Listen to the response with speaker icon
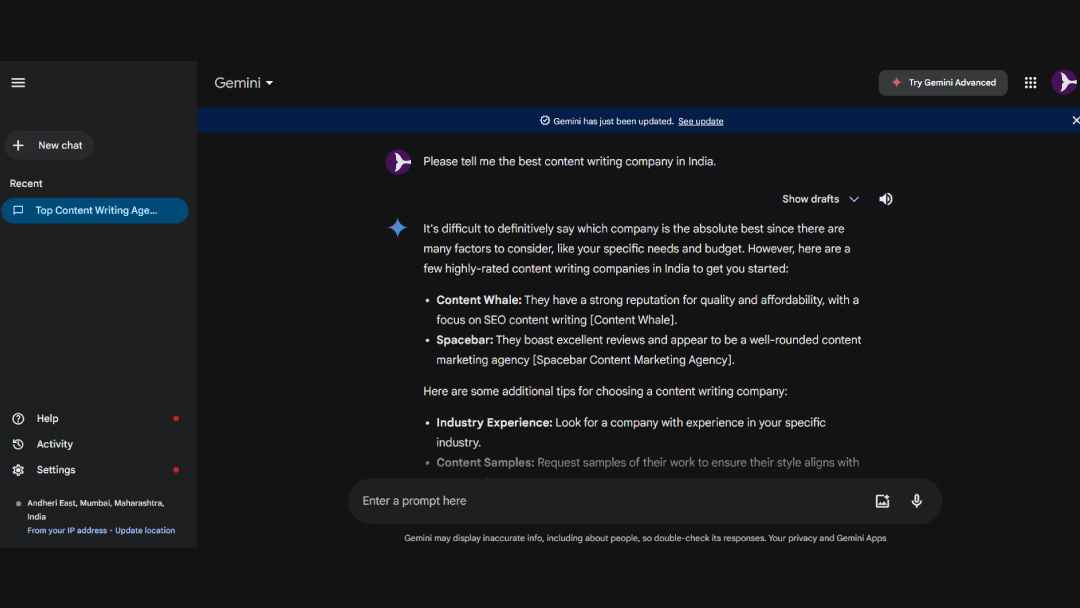This screenshot has height=608, width=1080. click(886, 199)
